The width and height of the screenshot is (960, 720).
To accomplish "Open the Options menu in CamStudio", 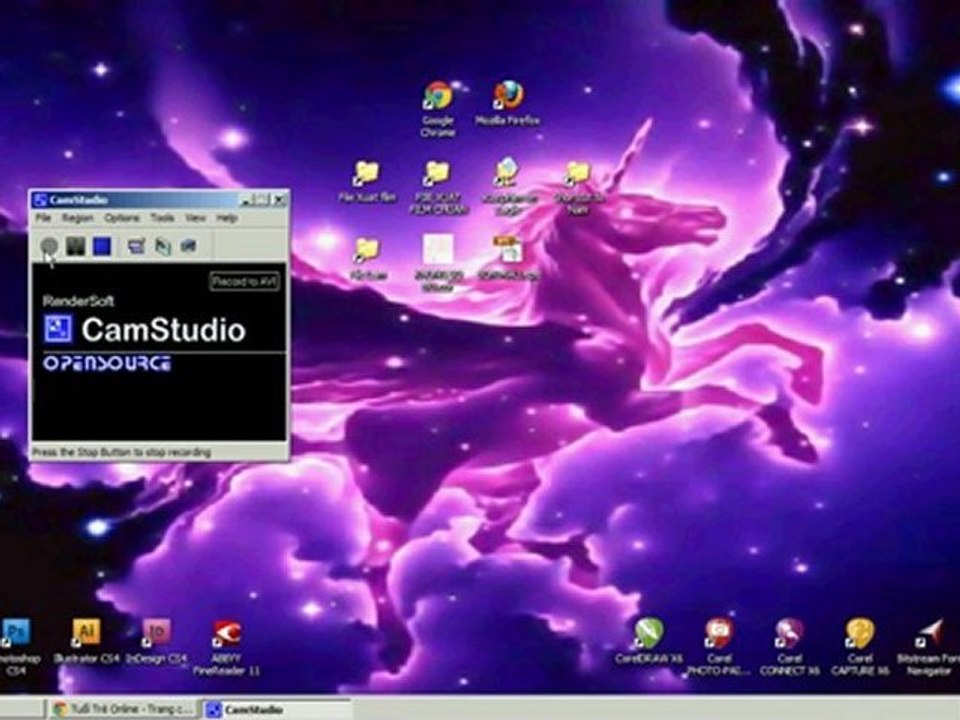I will coord(122,218).
